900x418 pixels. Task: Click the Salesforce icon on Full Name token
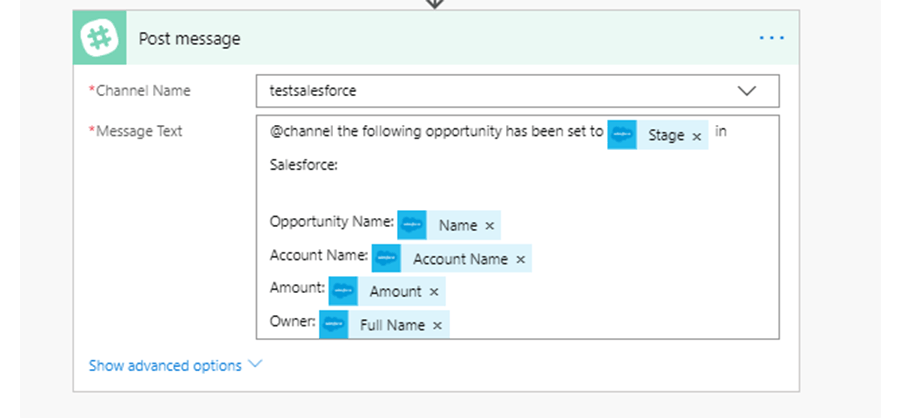pos(334,324)
